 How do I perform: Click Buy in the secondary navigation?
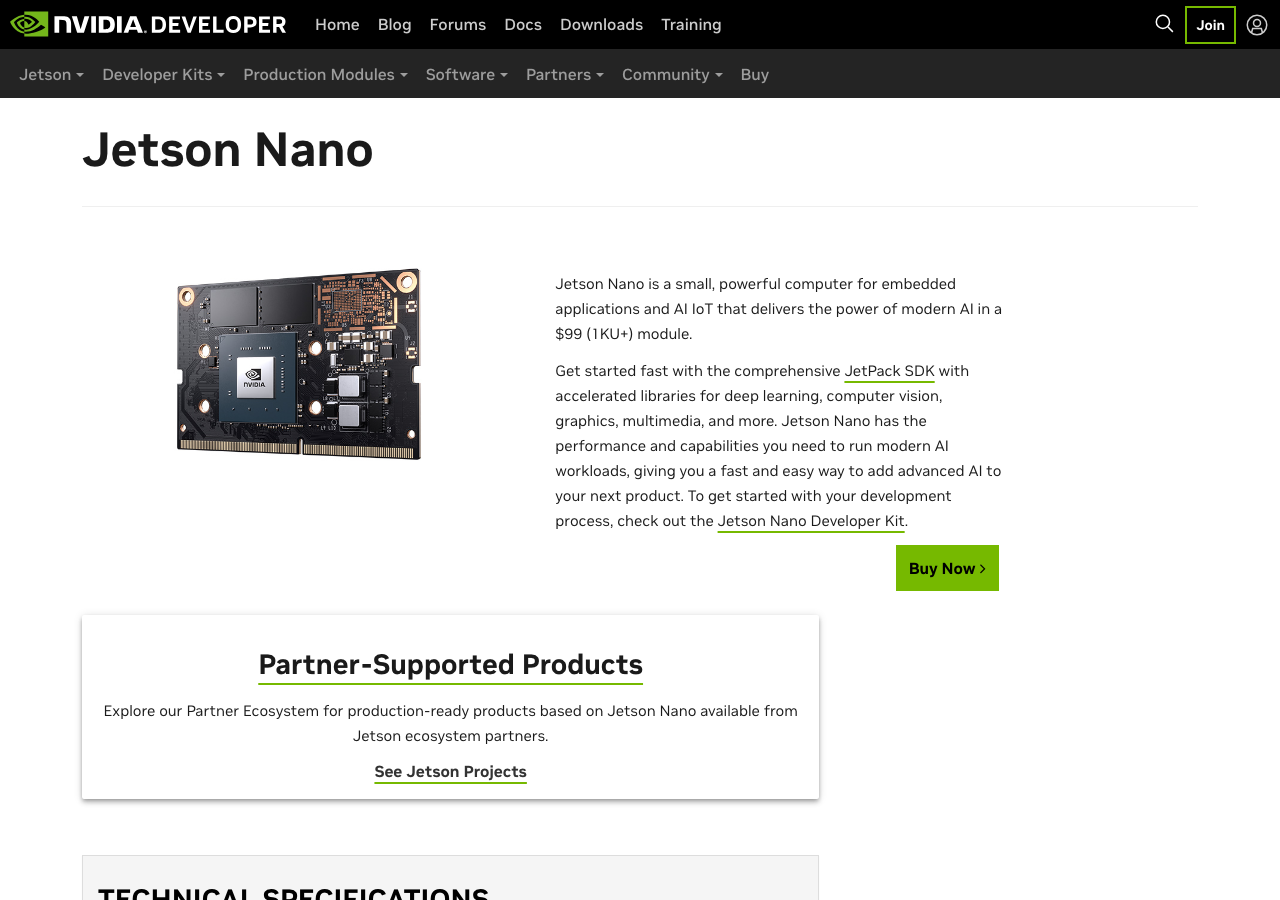pyautogui.click(x=755, y=74)
